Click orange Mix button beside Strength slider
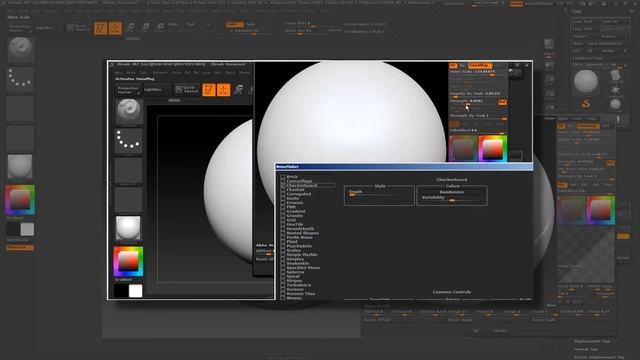This screenshot has width=640, height=360. tap(502, 102)
